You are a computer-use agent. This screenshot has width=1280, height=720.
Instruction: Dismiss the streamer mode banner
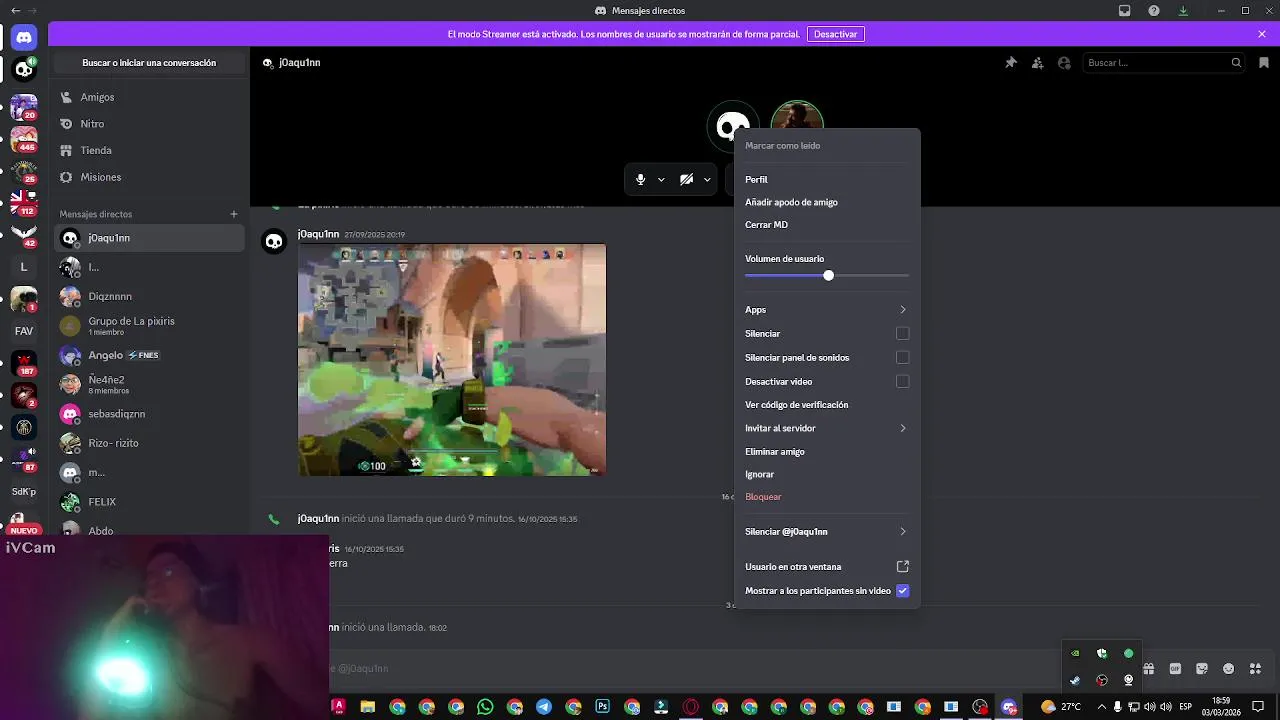coord(1262,34)
